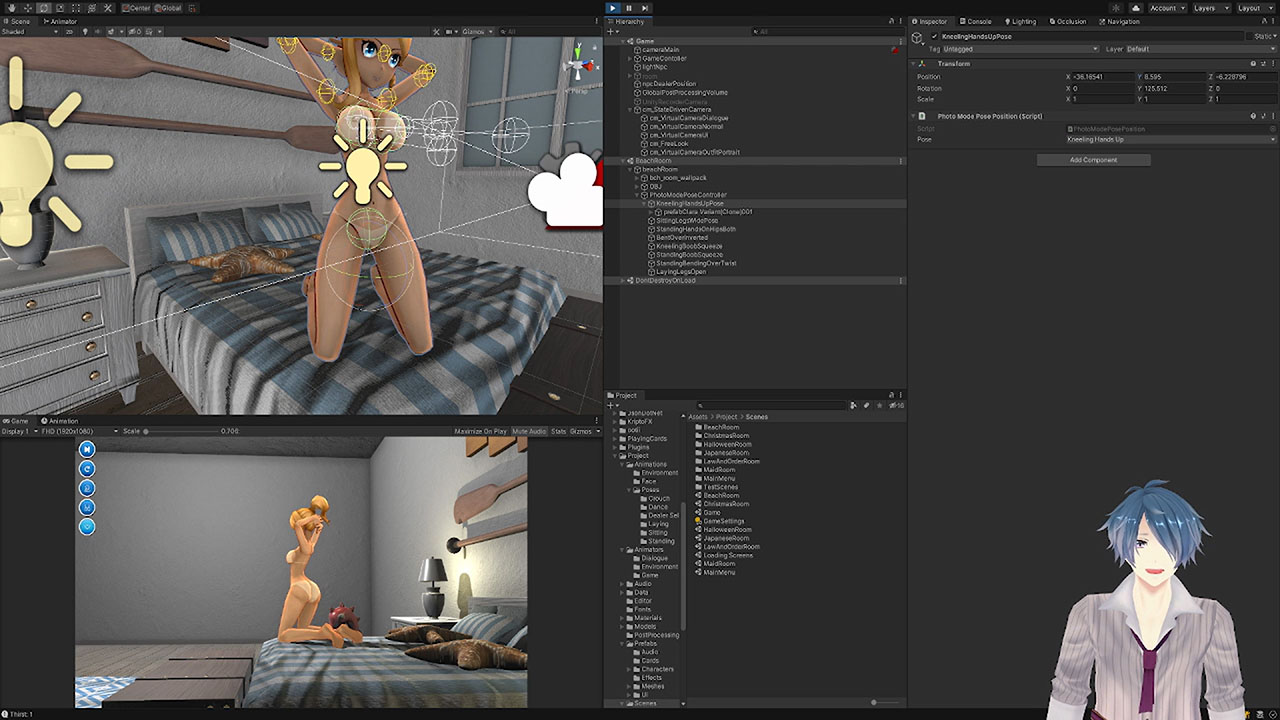The height and width of the screenshot is (720, 1280).
Task: Click the Play button
Action: tap(613, 8)
